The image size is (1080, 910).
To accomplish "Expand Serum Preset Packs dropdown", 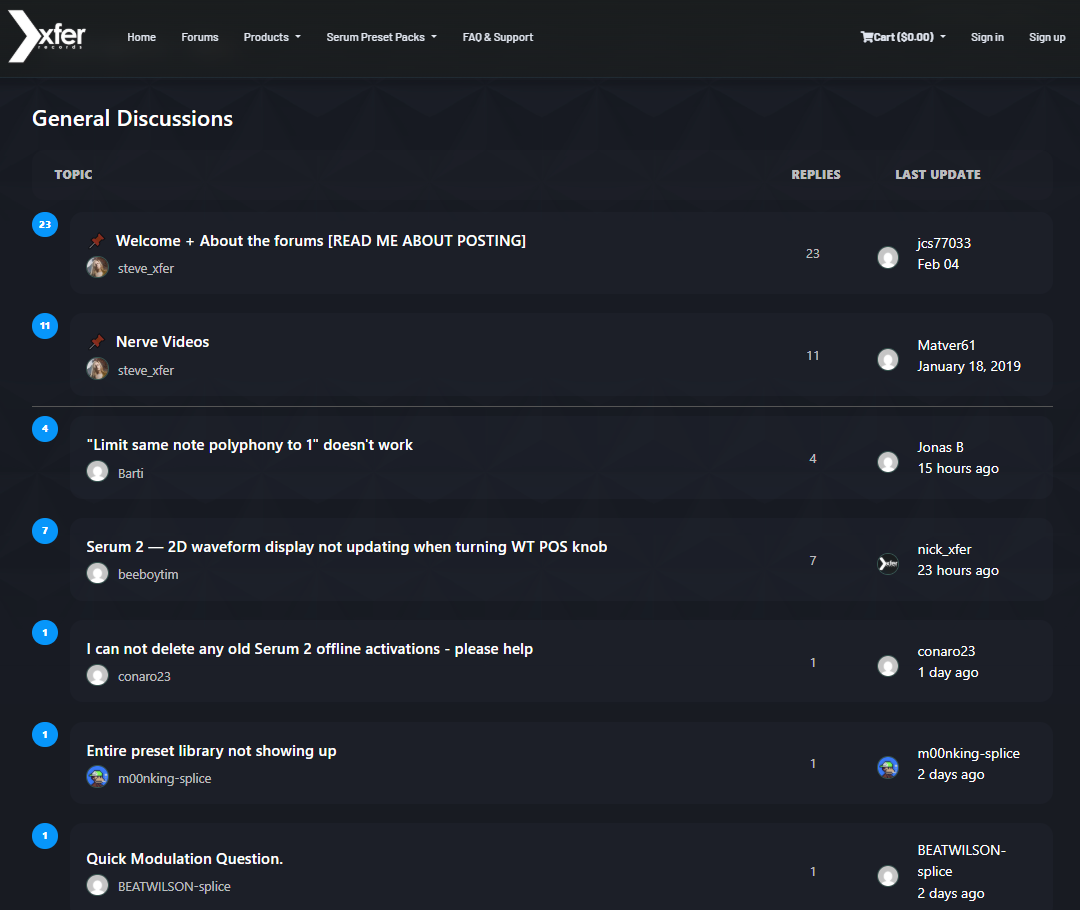I will [x=381, y=37].
